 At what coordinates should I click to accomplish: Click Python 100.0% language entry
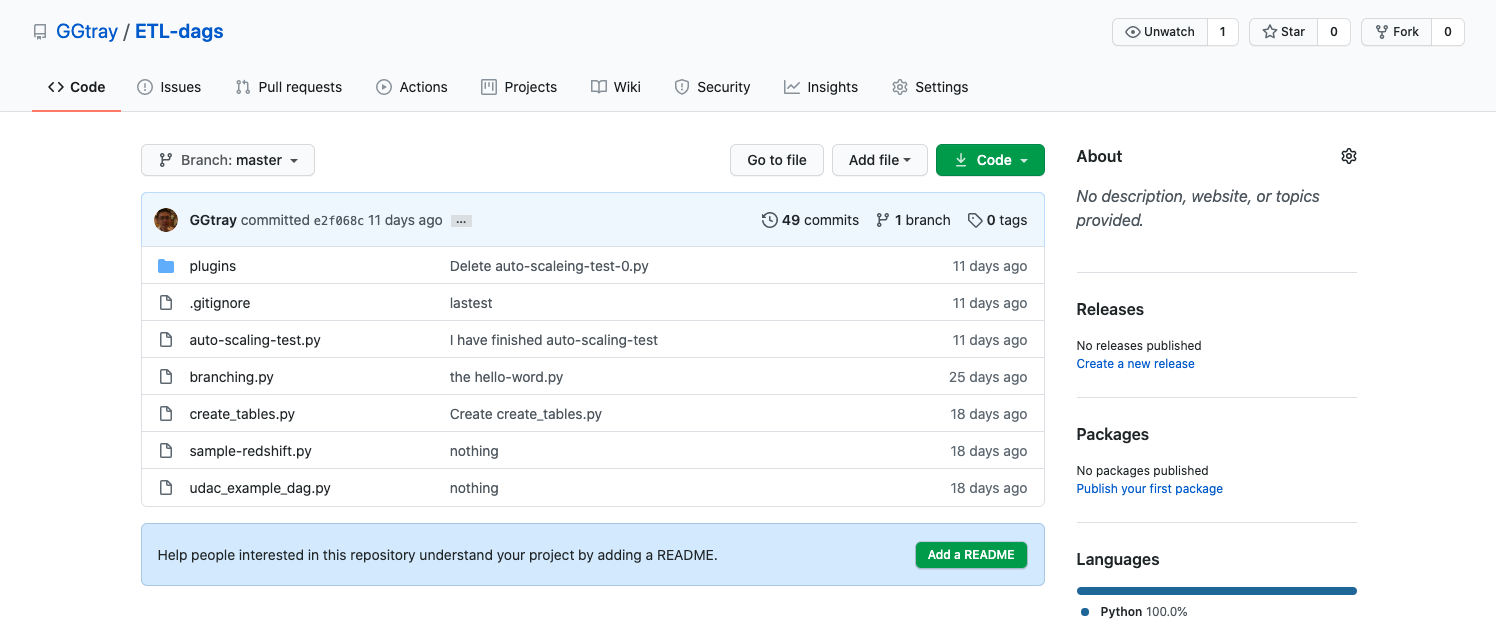[1134, 612]
